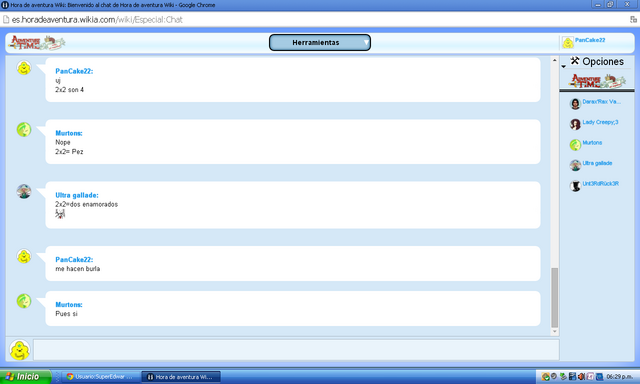The width and height of the screenshot is (640, 384).
Task: Click the chat scrollbar up arrow
Action: pyautogui.click(x=554, y=60)
